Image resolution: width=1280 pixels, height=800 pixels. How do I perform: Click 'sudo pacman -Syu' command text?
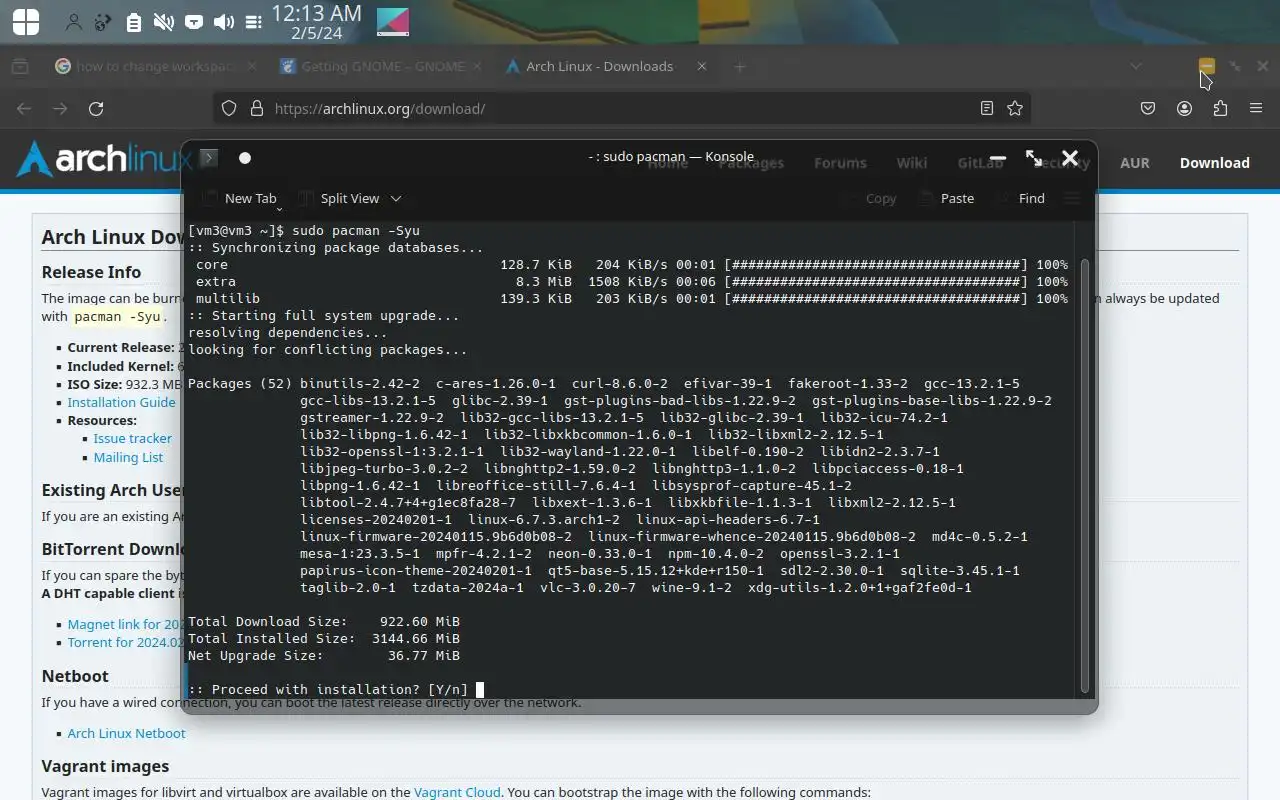click(x=356, y=231)
